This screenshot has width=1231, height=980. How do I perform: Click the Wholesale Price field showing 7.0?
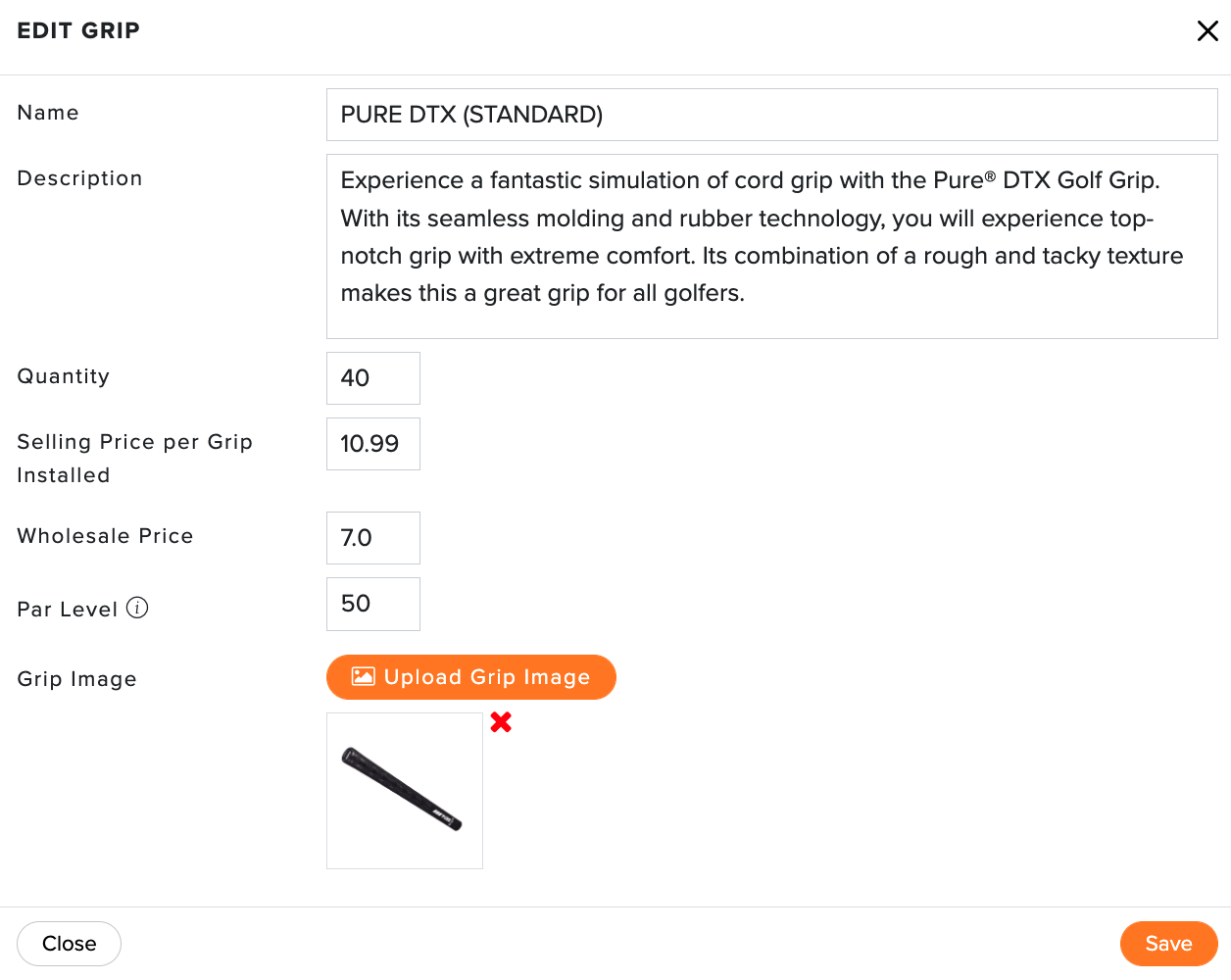(x=373, y=538)
